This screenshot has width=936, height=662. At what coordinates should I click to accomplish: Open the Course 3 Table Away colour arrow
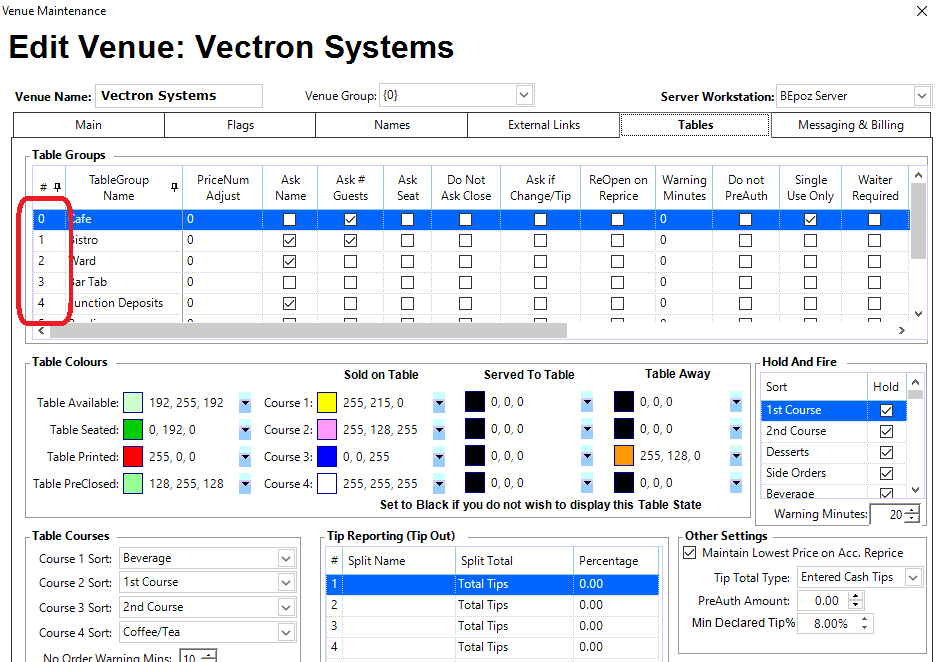tap(736, 456)
